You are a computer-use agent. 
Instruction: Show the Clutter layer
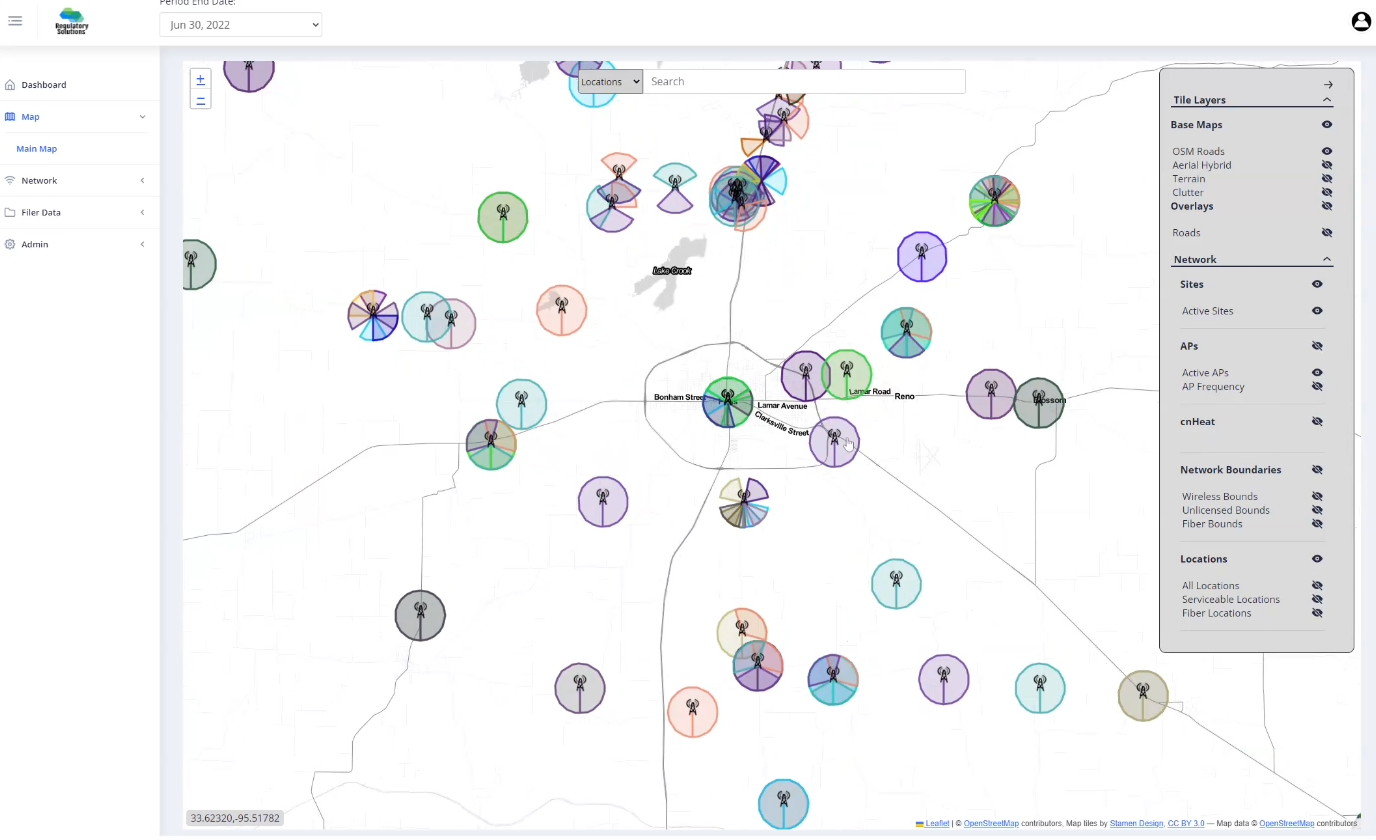(1327, 192)
